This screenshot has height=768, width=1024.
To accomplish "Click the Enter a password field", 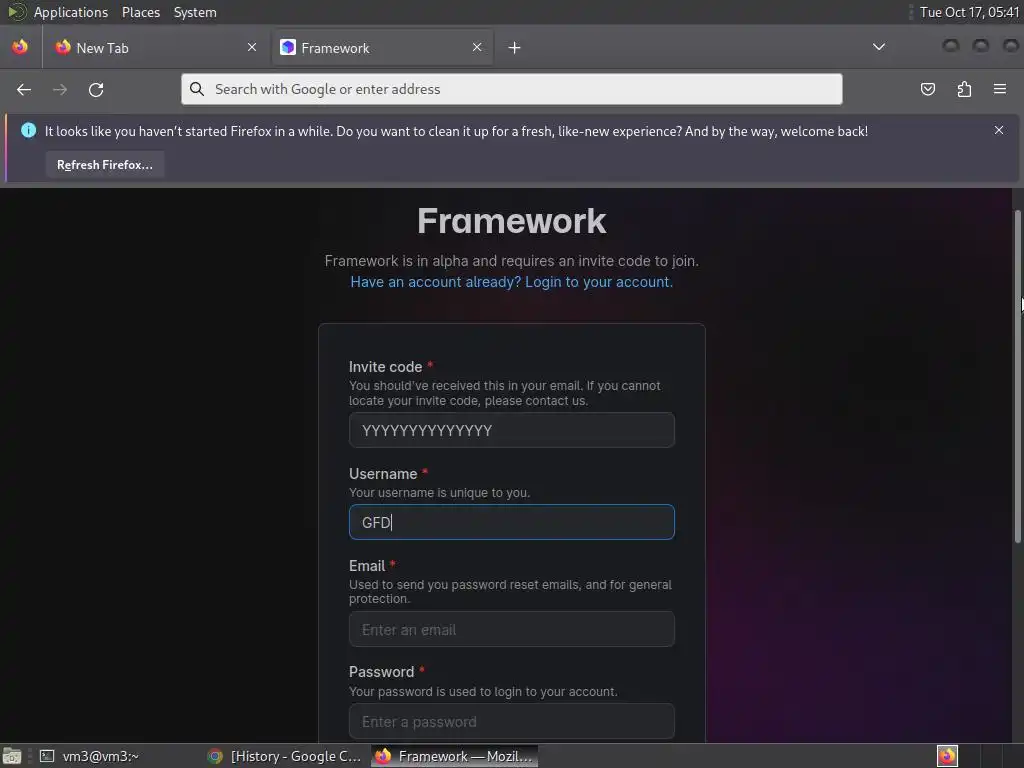I will click(x=511, y=721).
